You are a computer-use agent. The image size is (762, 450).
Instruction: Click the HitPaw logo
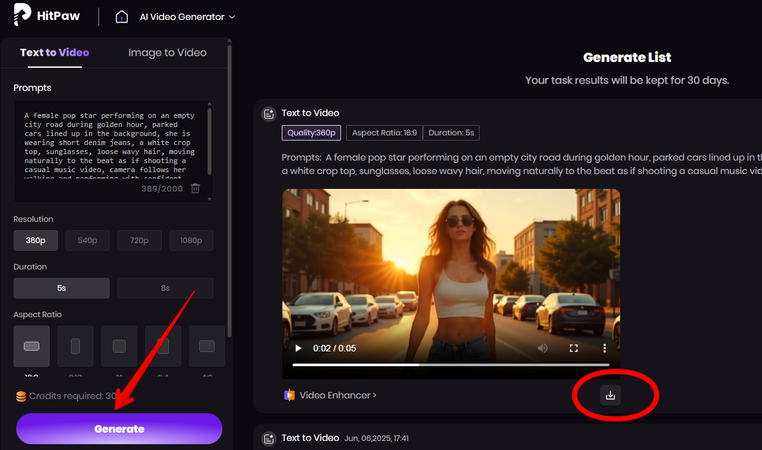point(47,15)
